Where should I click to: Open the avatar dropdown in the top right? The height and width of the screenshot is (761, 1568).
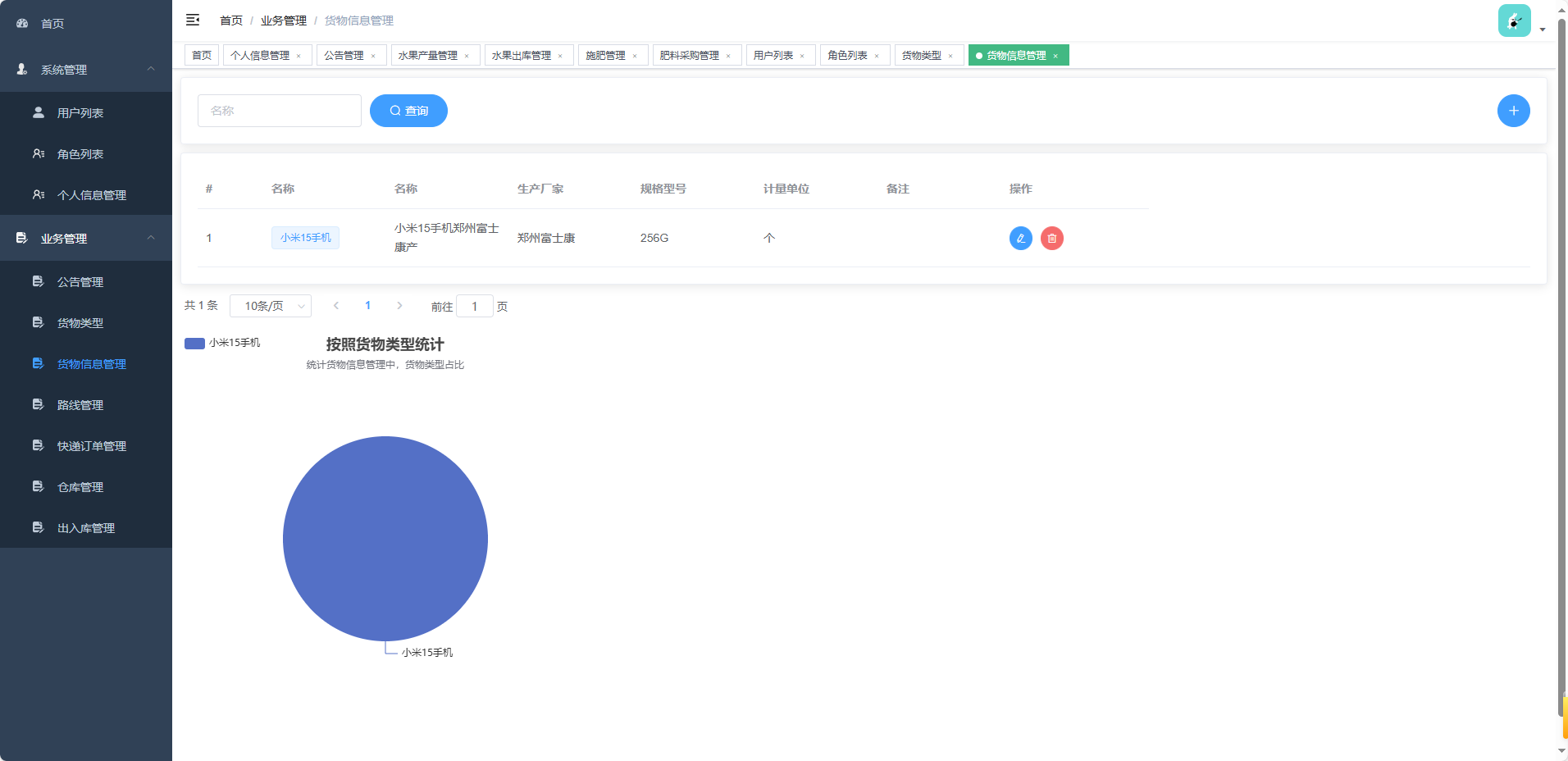coord(1514,20)
